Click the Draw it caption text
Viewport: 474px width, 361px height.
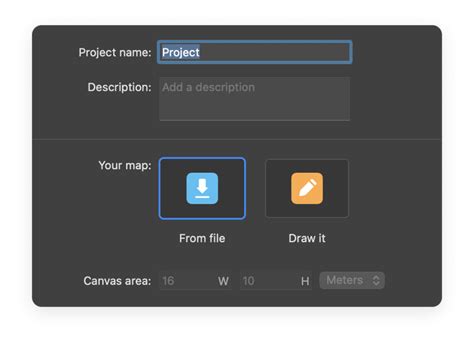point(307,238)
